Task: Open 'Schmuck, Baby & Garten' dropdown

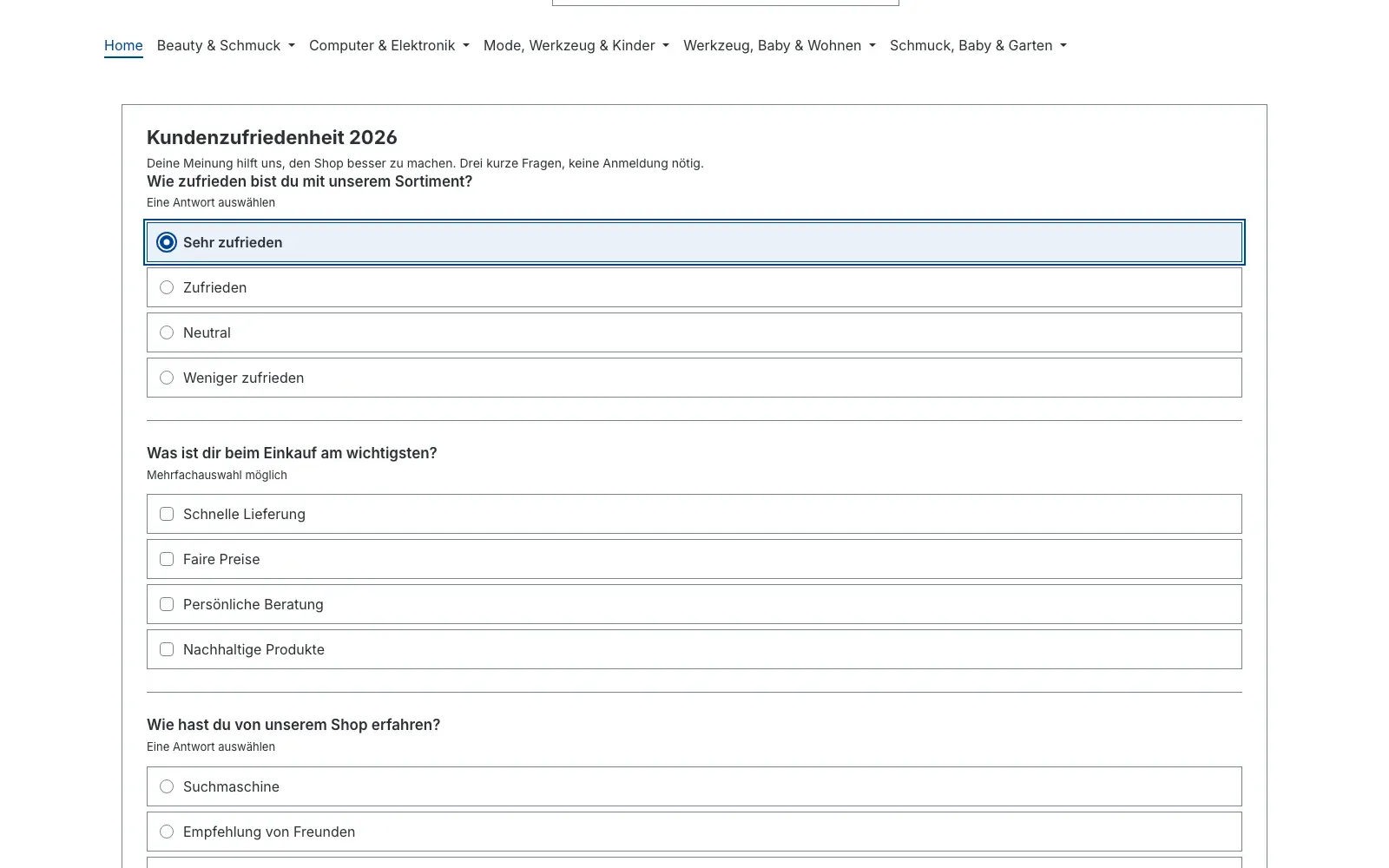Action: 978,45
